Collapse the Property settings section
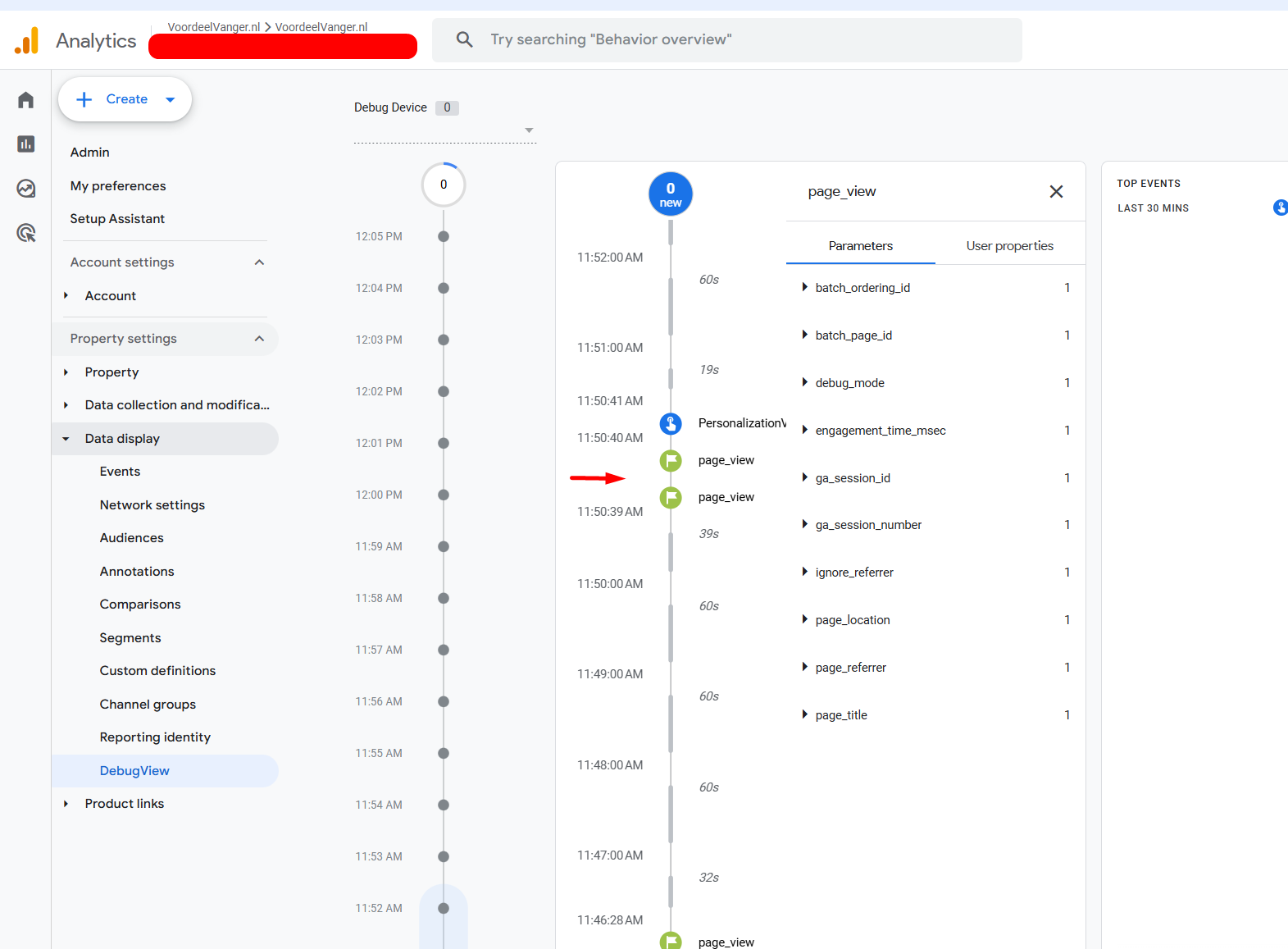 tap(259, 339)
